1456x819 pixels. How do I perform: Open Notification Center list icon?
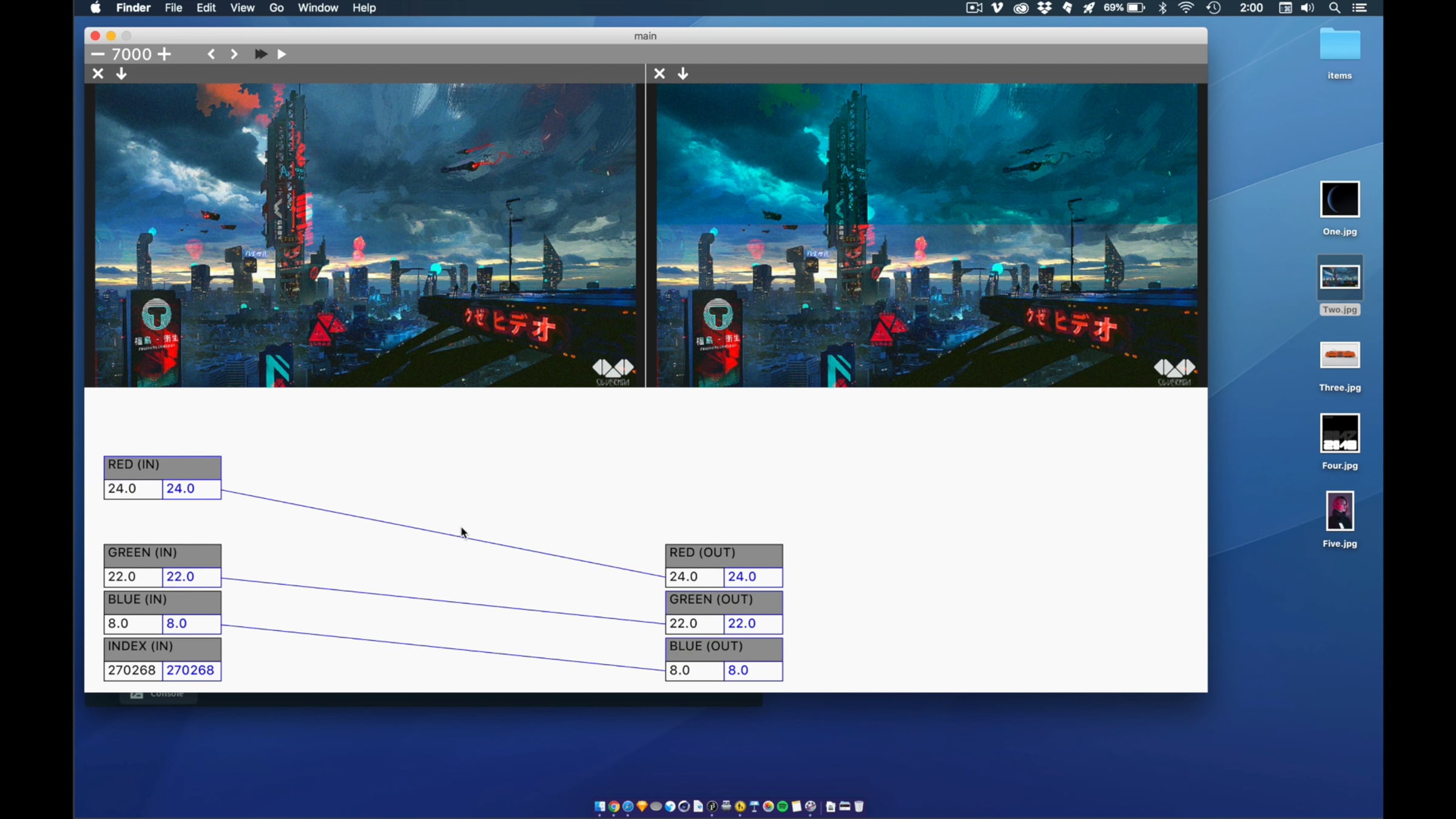[1360, 8]
